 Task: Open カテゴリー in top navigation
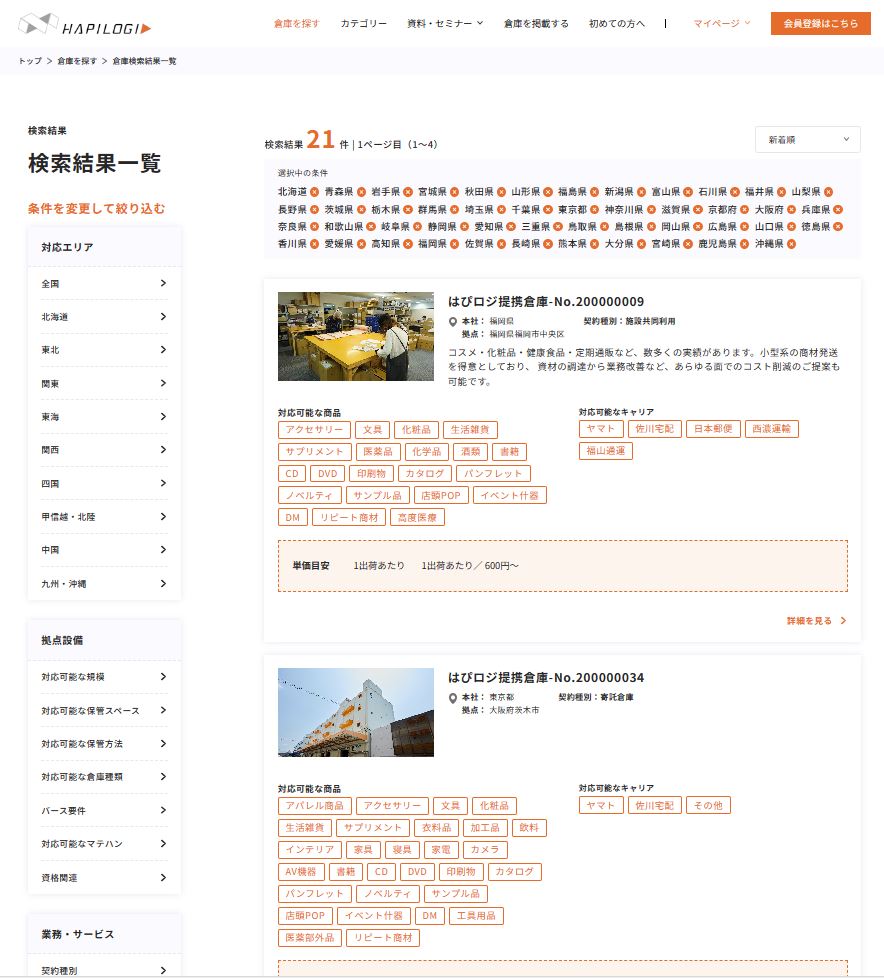click(363, 24)
